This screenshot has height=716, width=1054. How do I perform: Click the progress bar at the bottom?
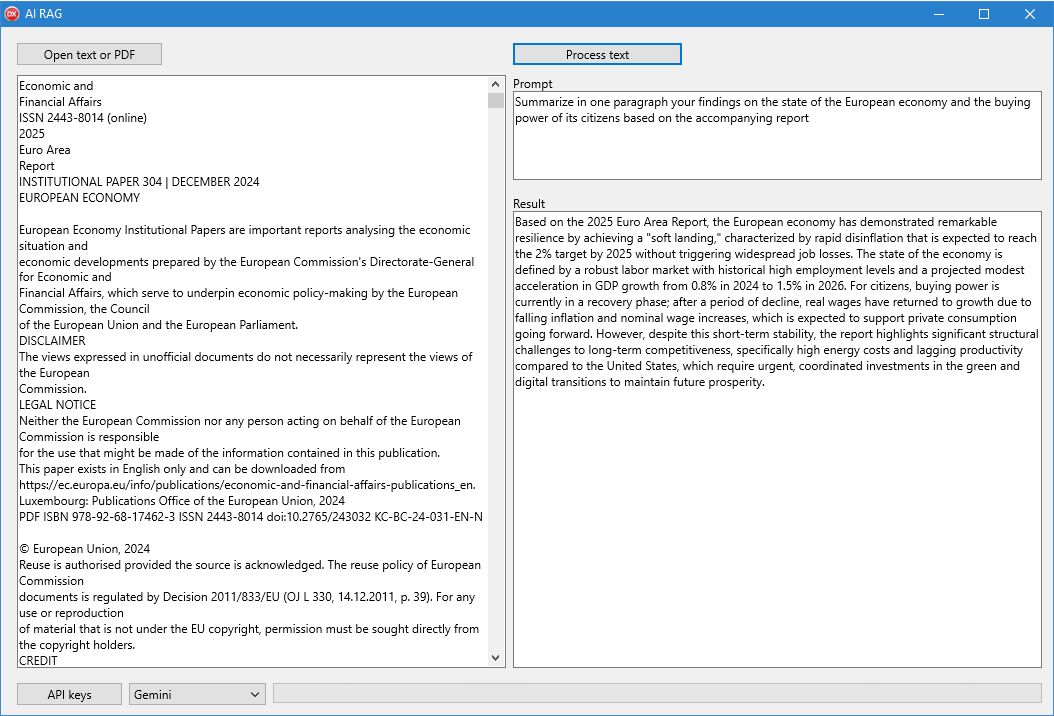(x=657, y=693)
